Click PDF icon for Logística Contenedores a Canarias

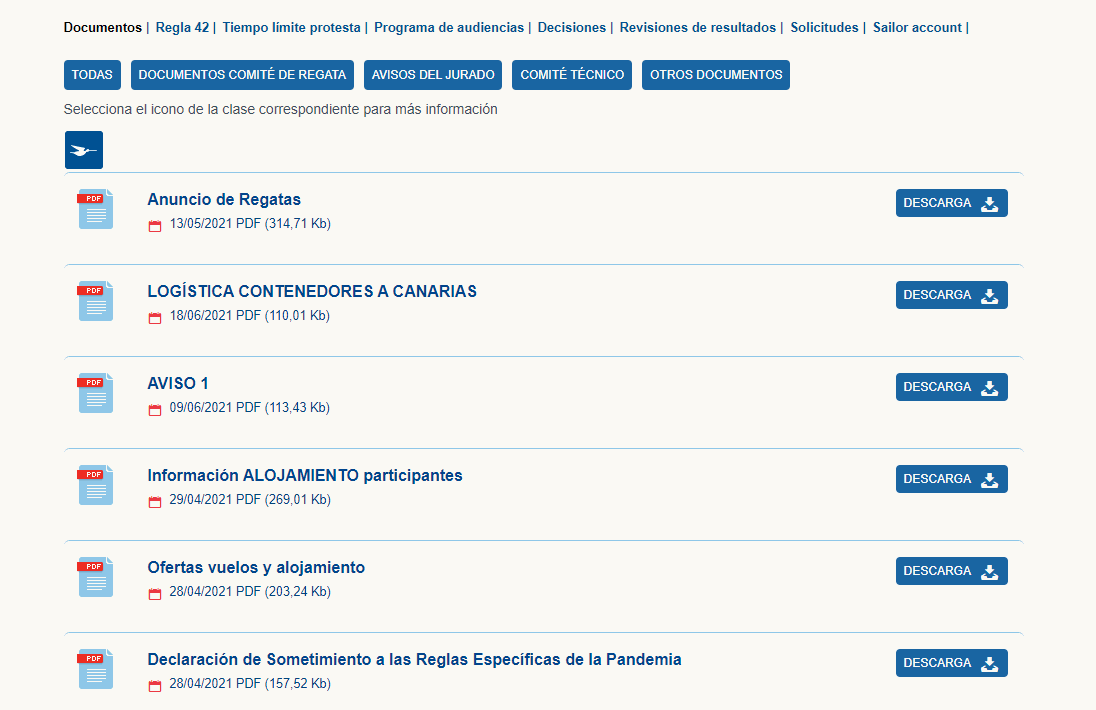(x=95, y=301)
